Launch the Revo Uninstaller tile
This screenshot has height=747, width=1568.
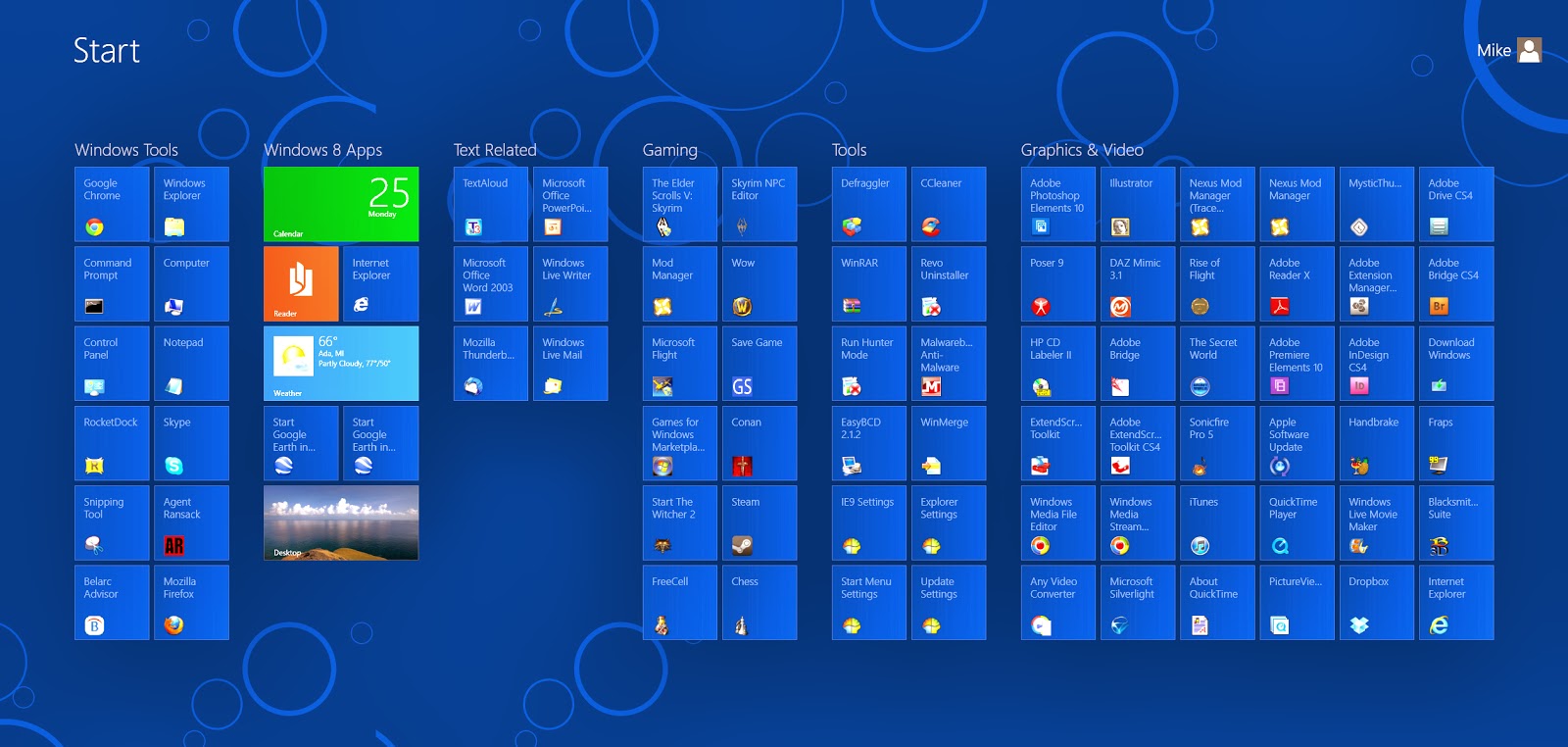pos(949,283)
